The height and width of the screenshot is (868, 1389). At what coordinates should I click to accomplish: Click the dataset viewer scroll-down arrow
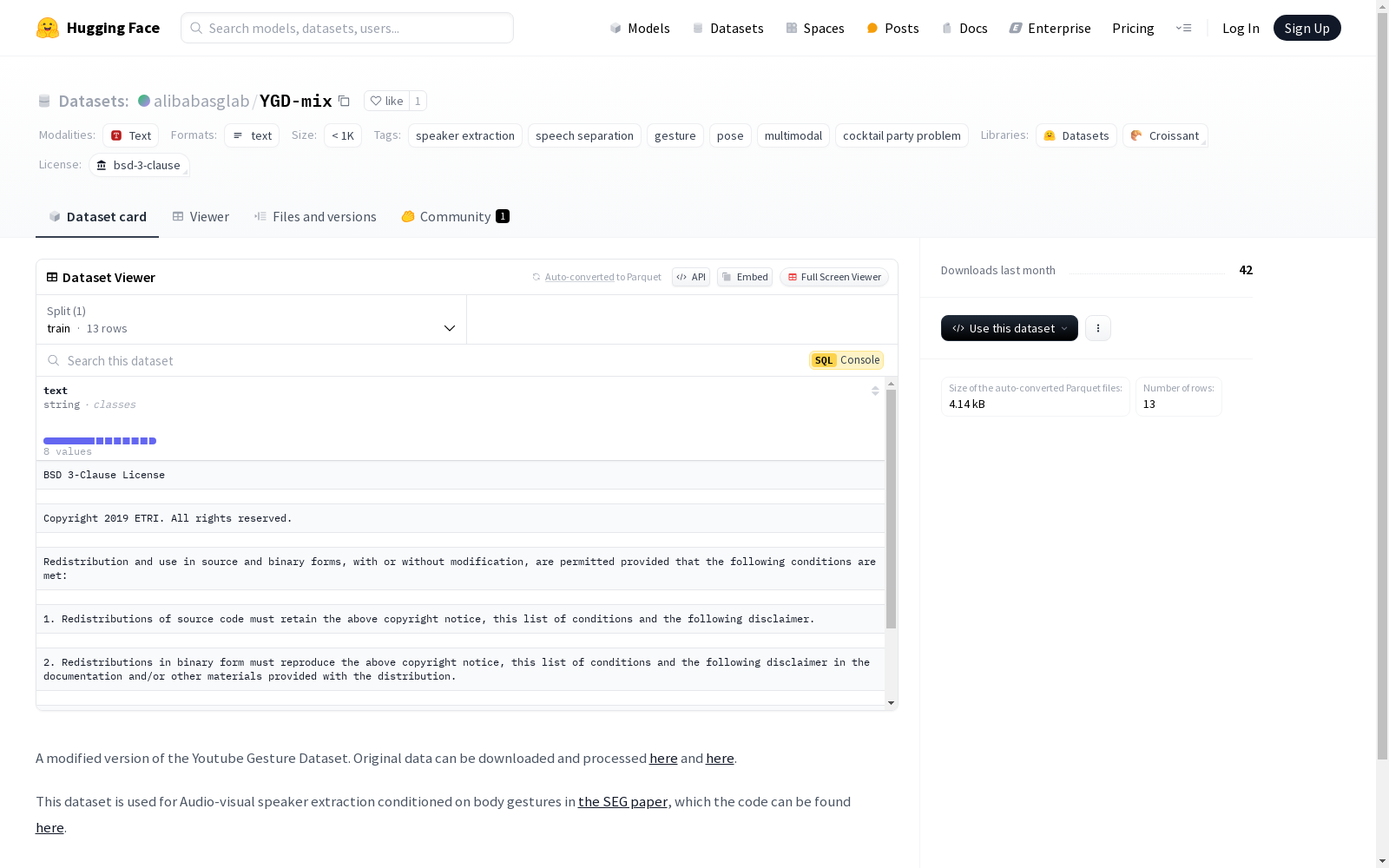891,703
